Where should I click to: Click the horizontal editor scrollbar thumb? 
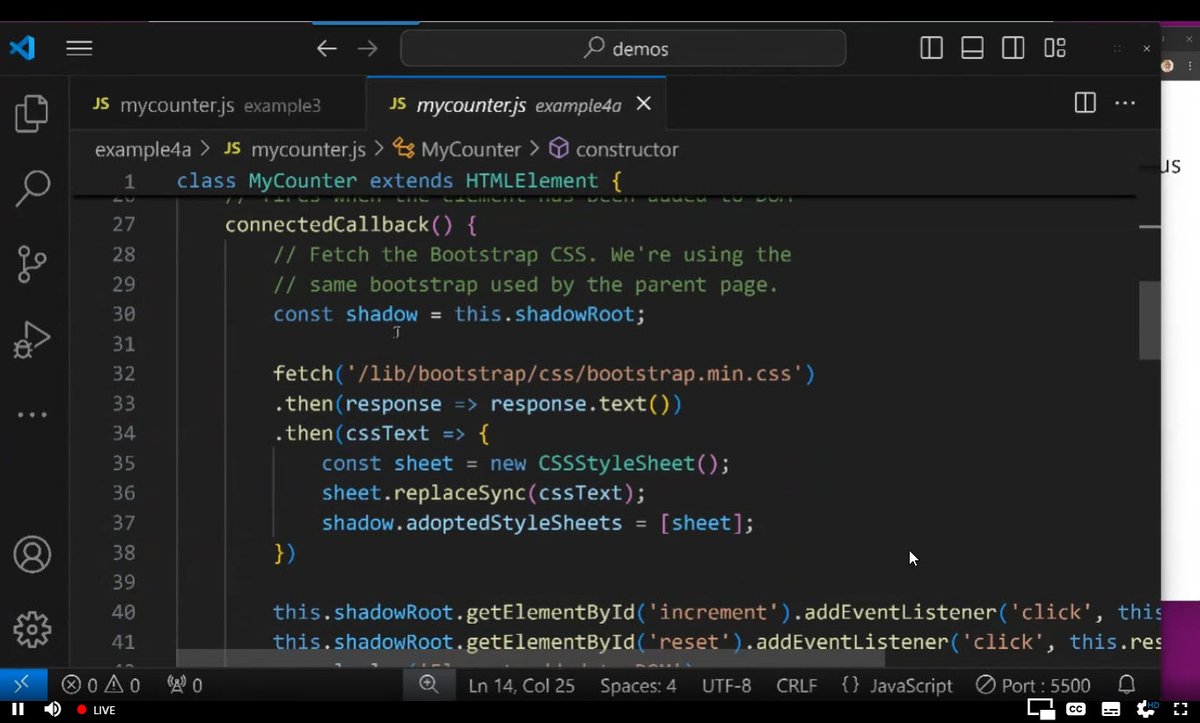530,658
